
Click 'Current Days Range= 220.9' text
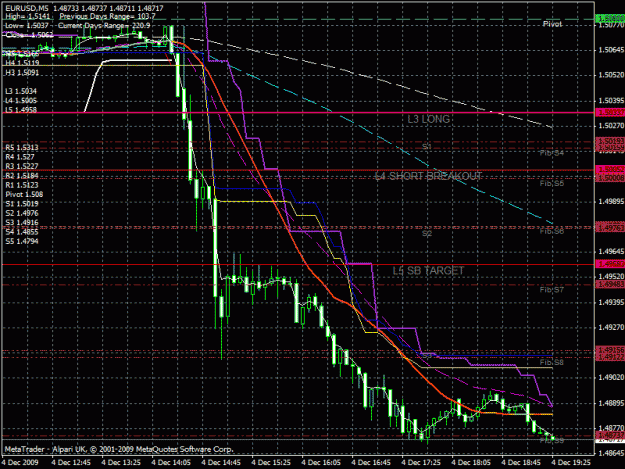tap(104, 26)
